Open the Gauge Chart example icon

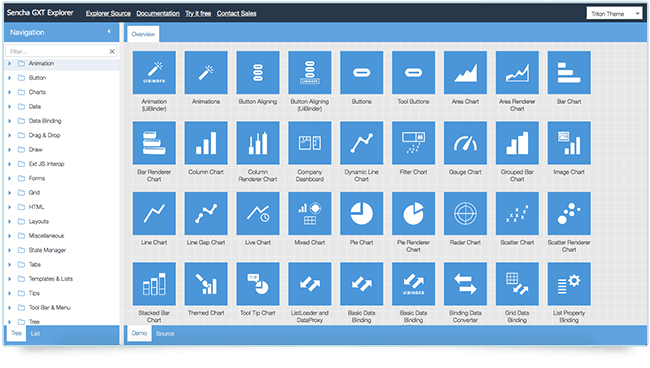point(465,143)
